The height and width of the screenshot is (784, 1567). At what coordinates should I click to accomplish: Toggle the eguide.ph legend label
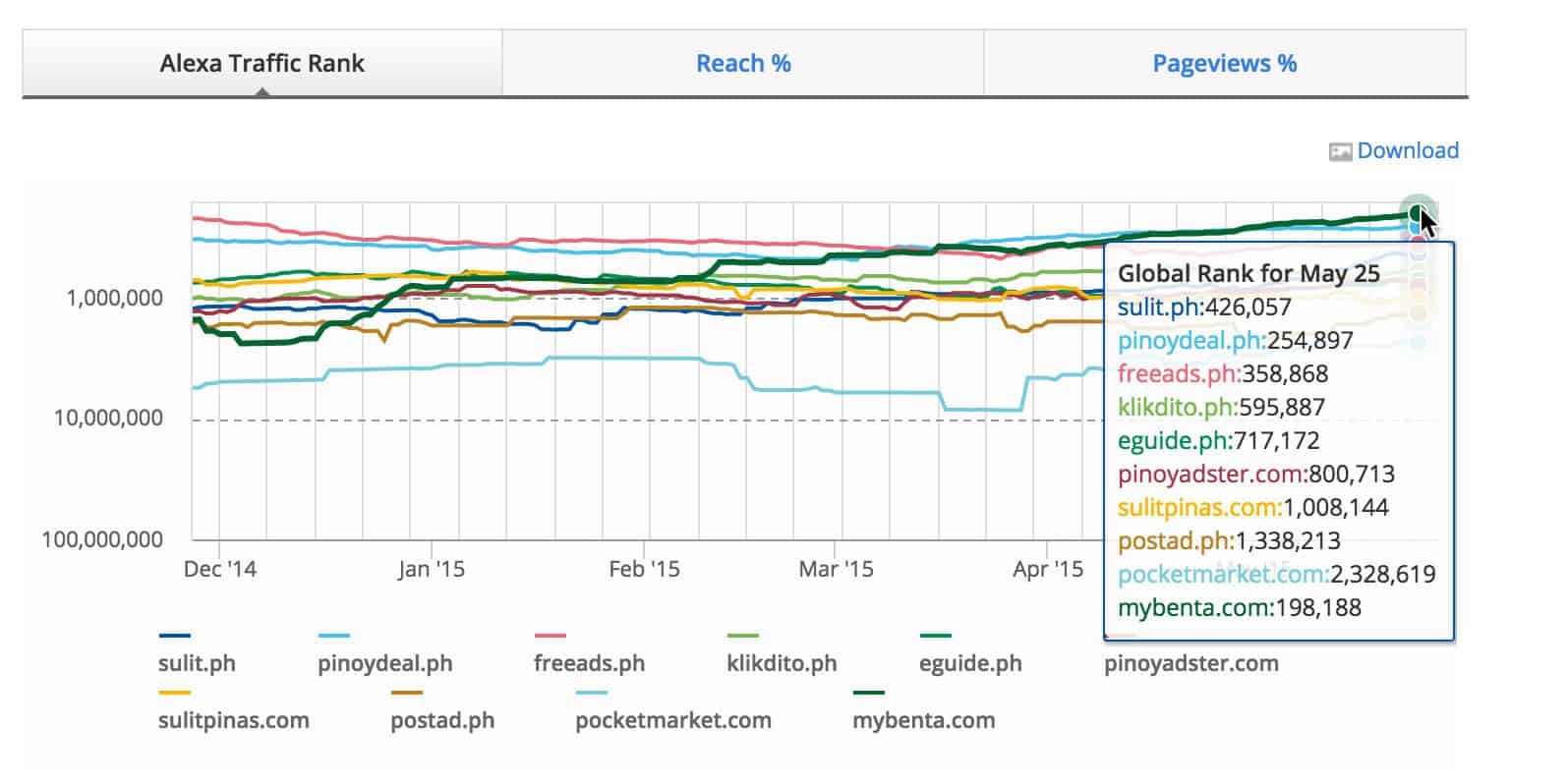[970, 663]
